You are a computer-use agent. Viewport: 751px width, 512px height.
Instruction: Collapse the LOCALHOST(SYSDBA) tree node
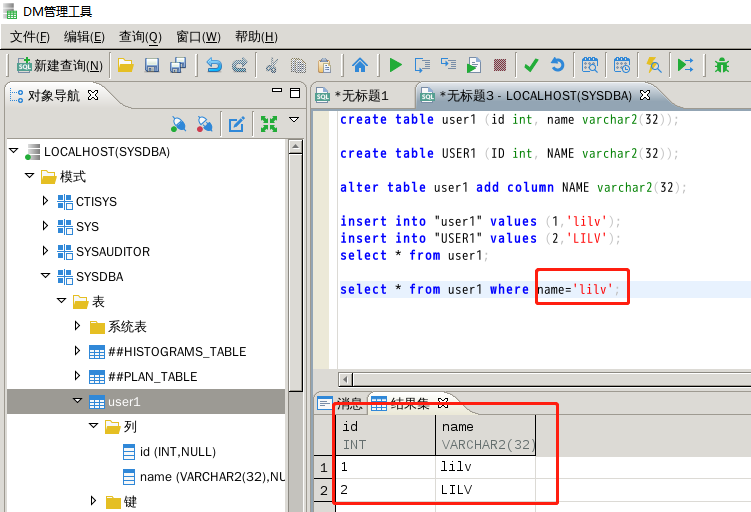(13, 151)
